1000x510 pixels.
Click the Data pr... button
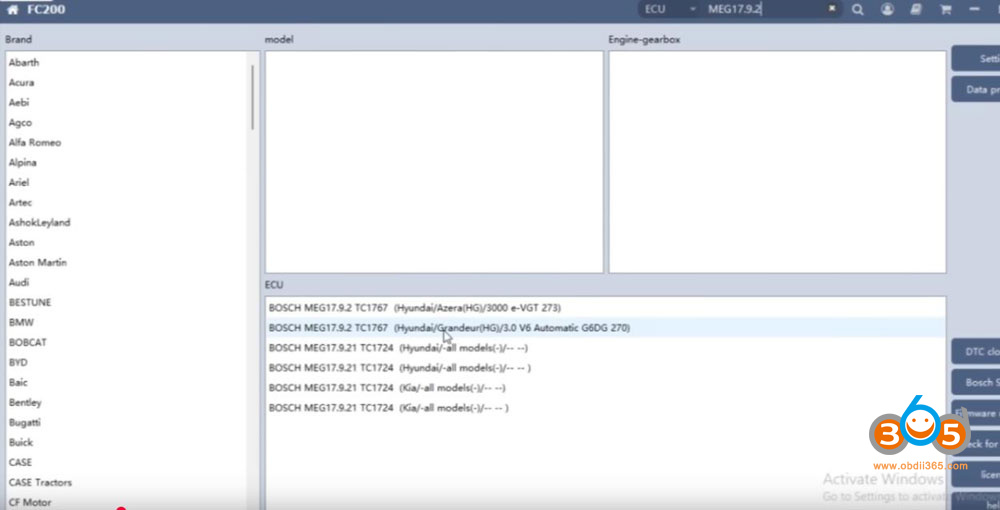point(976,89)
